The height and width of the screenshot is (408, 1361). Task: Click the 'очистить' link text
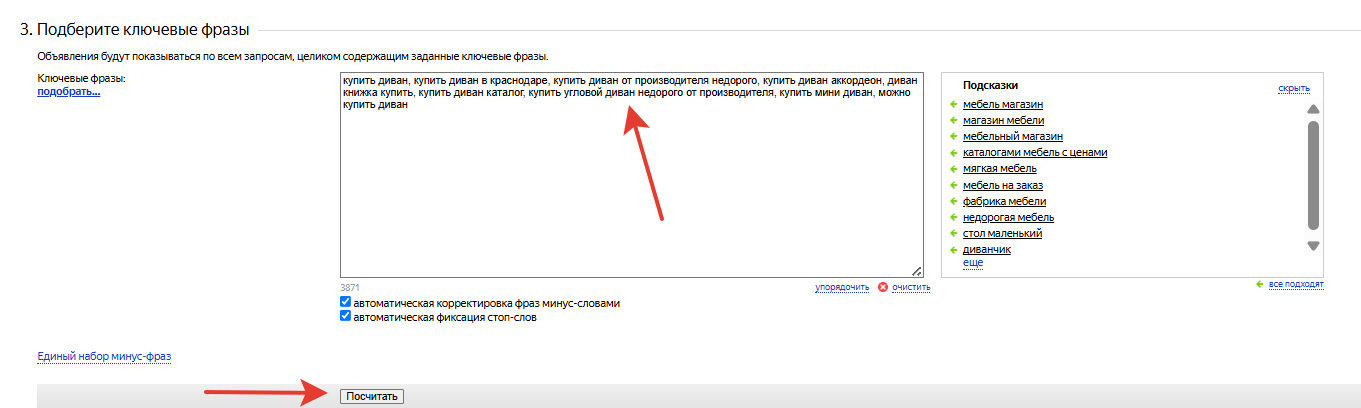click(911, 287)
